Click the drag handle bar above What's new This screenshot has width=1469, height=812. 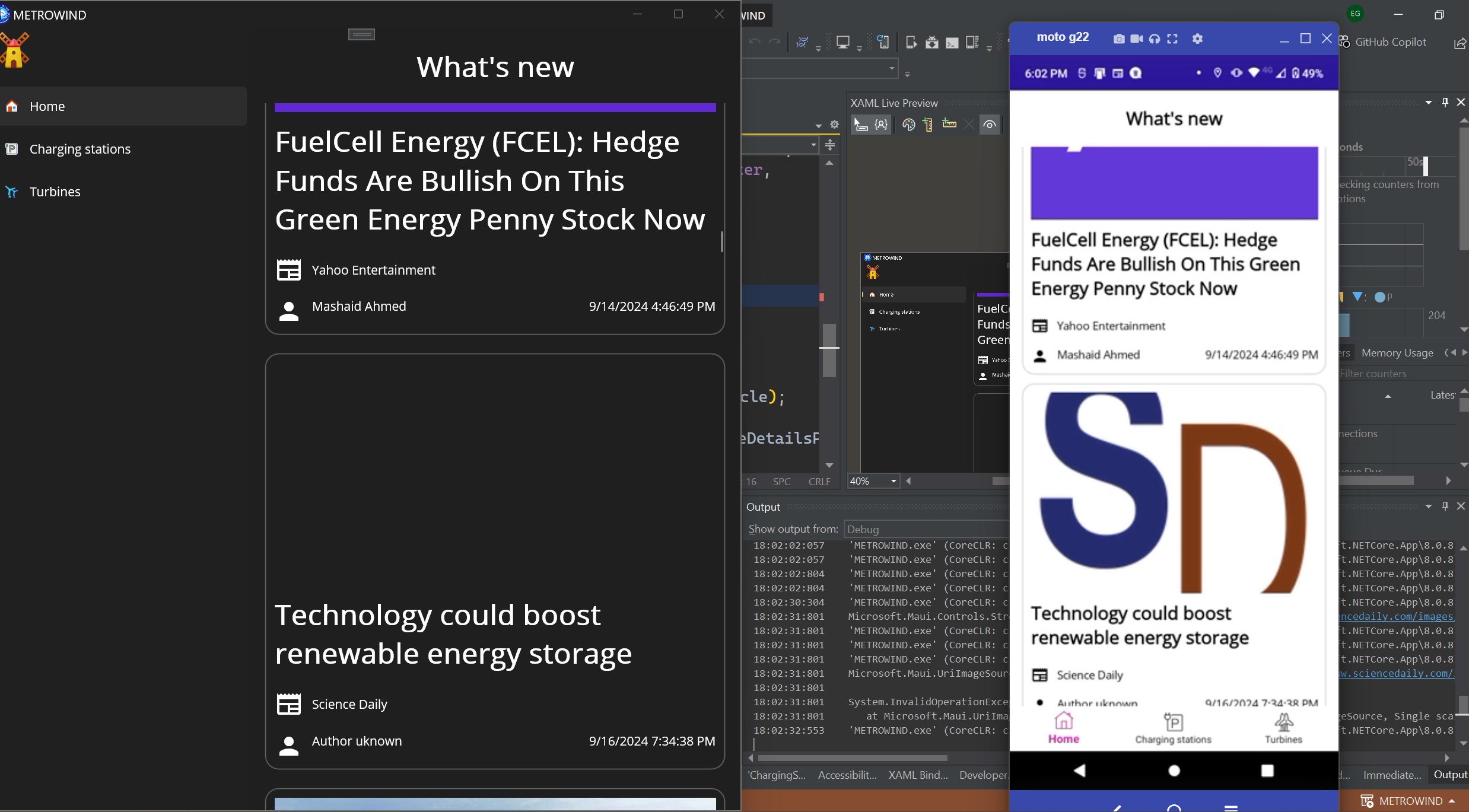pyautogui.click(x=361, y=34)
